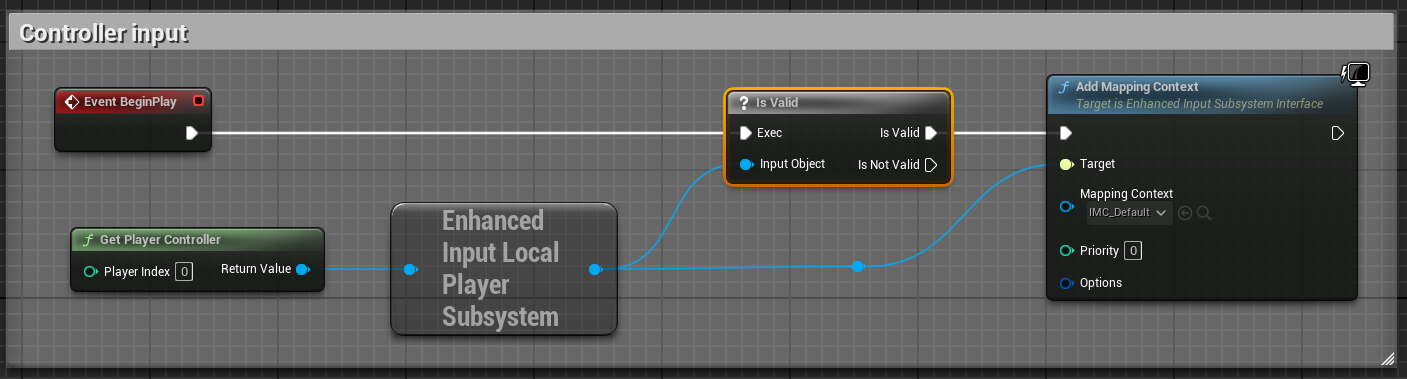Click the Subsystem node's right output pin
Viewport: 1407px width, 379px height.
(x=595, y=269)
